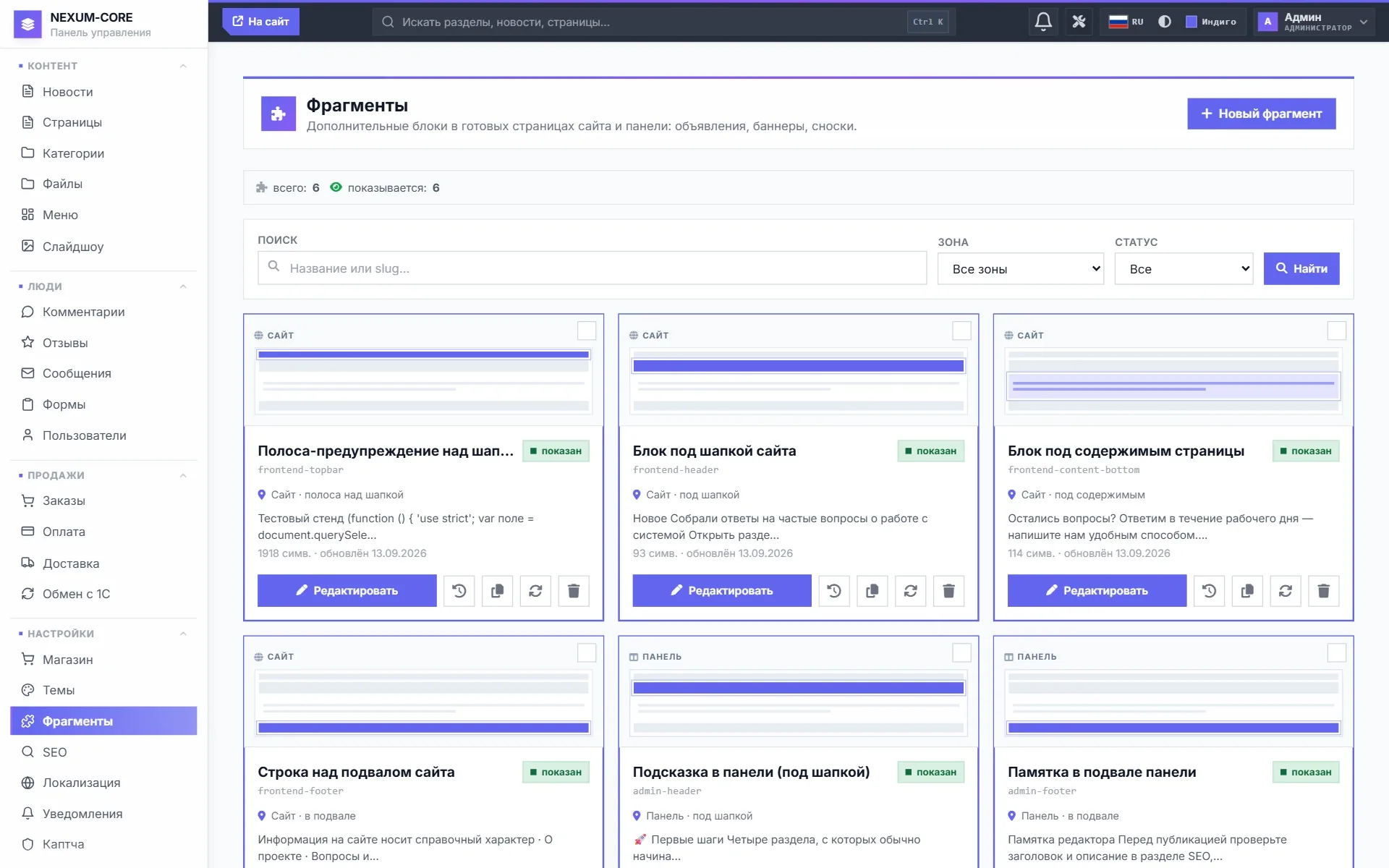Duplicate the Полоса-предупреждение fragment

[497, 591]
